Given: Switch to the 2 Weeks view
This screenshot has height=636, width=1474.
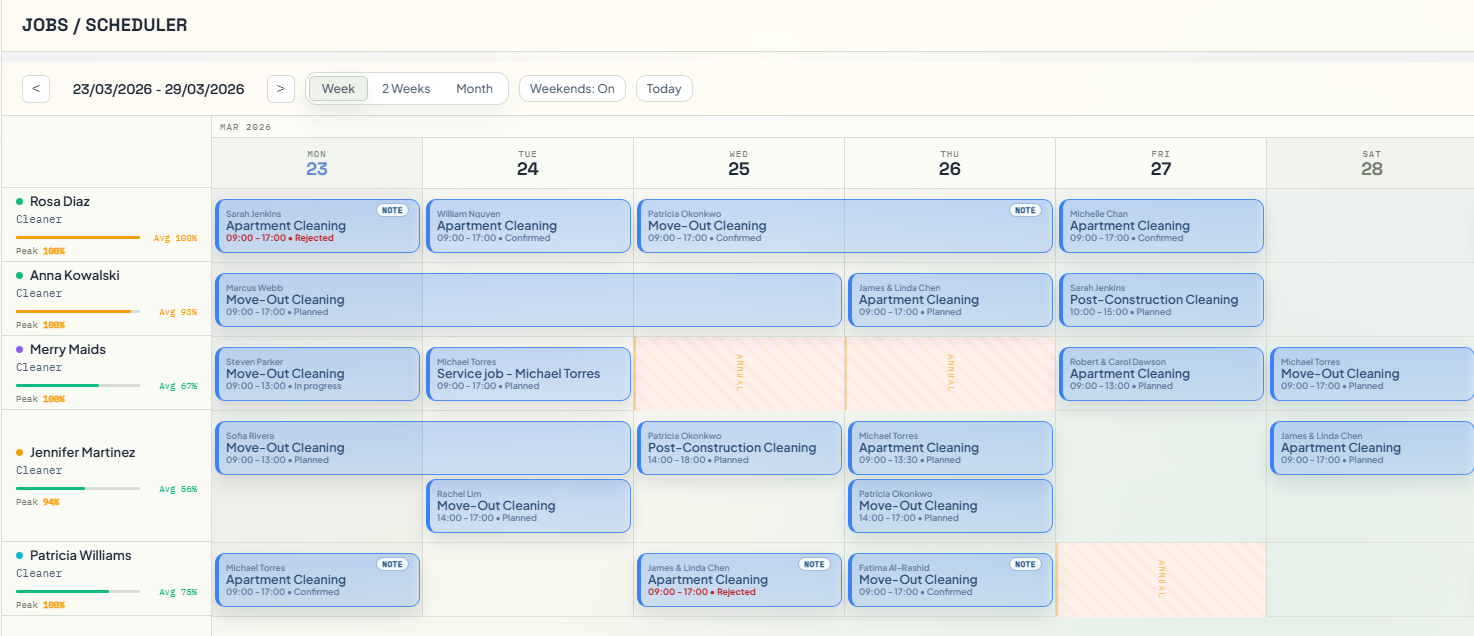Looking at the screenshot, I should coord(406,88).
